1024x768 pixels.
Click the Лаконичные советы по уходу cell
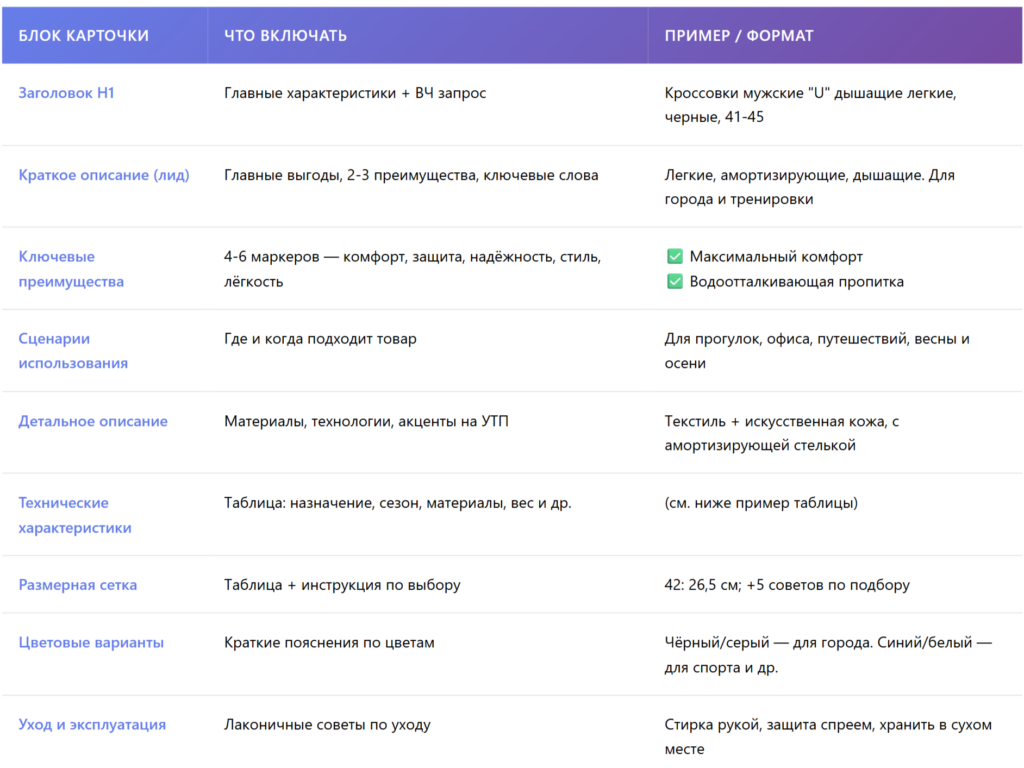click(327, 725)
